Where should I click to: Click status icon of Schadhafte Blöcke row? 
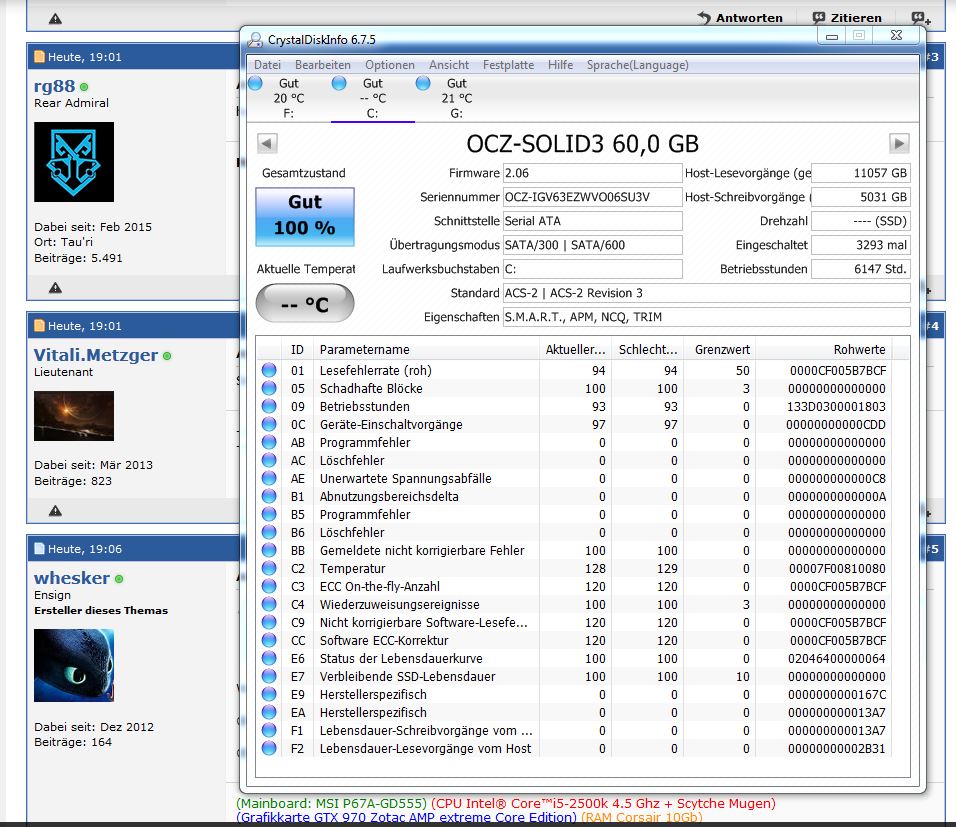269,388
